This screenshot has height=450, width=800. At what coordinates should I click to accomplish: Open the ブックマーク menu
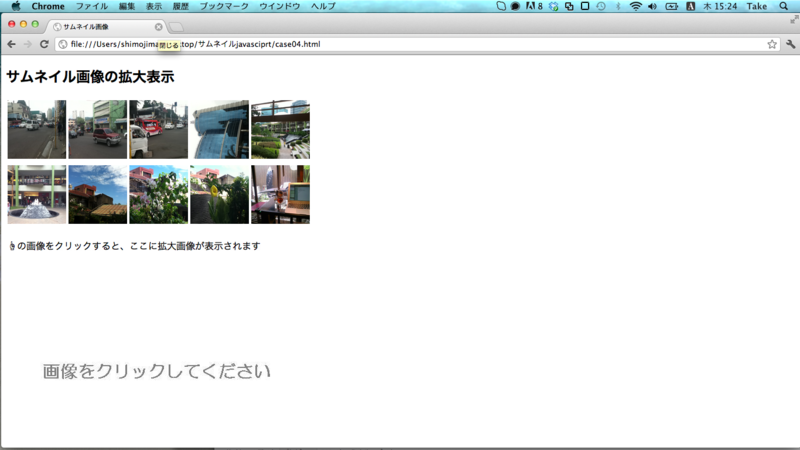point(224,6)
